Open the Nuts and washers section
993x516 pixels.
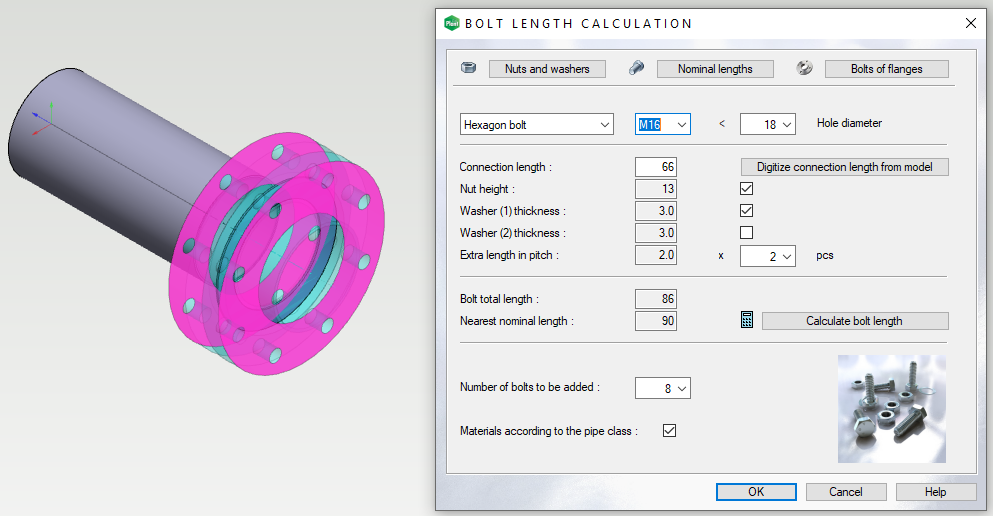click(x=546, y=69)
